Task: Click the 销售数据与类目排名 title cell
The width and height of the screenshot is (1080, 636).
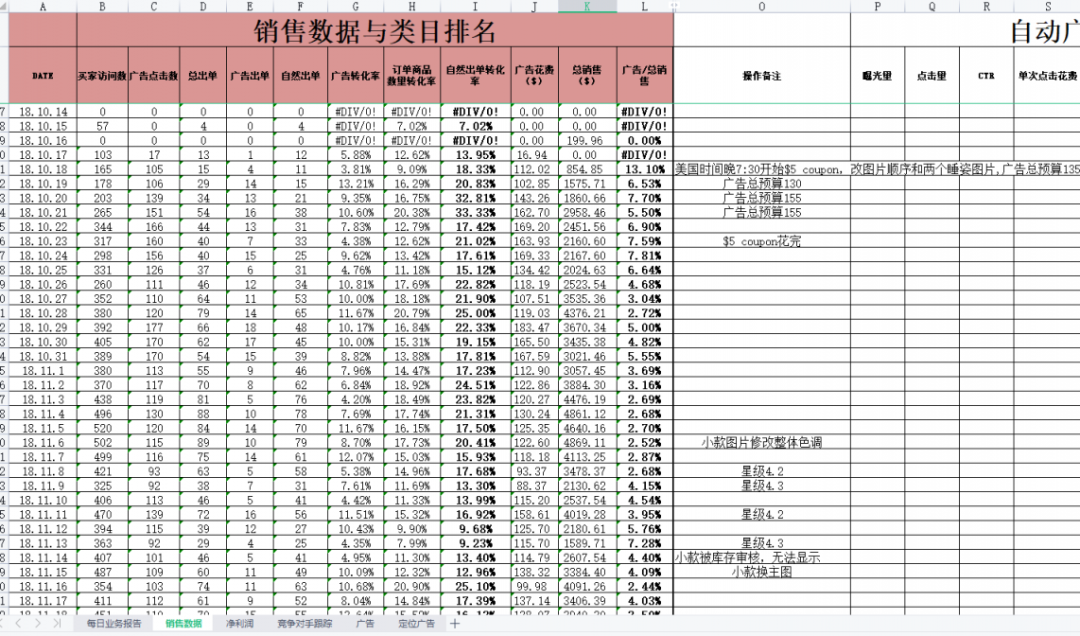Action: click(375, 31)
